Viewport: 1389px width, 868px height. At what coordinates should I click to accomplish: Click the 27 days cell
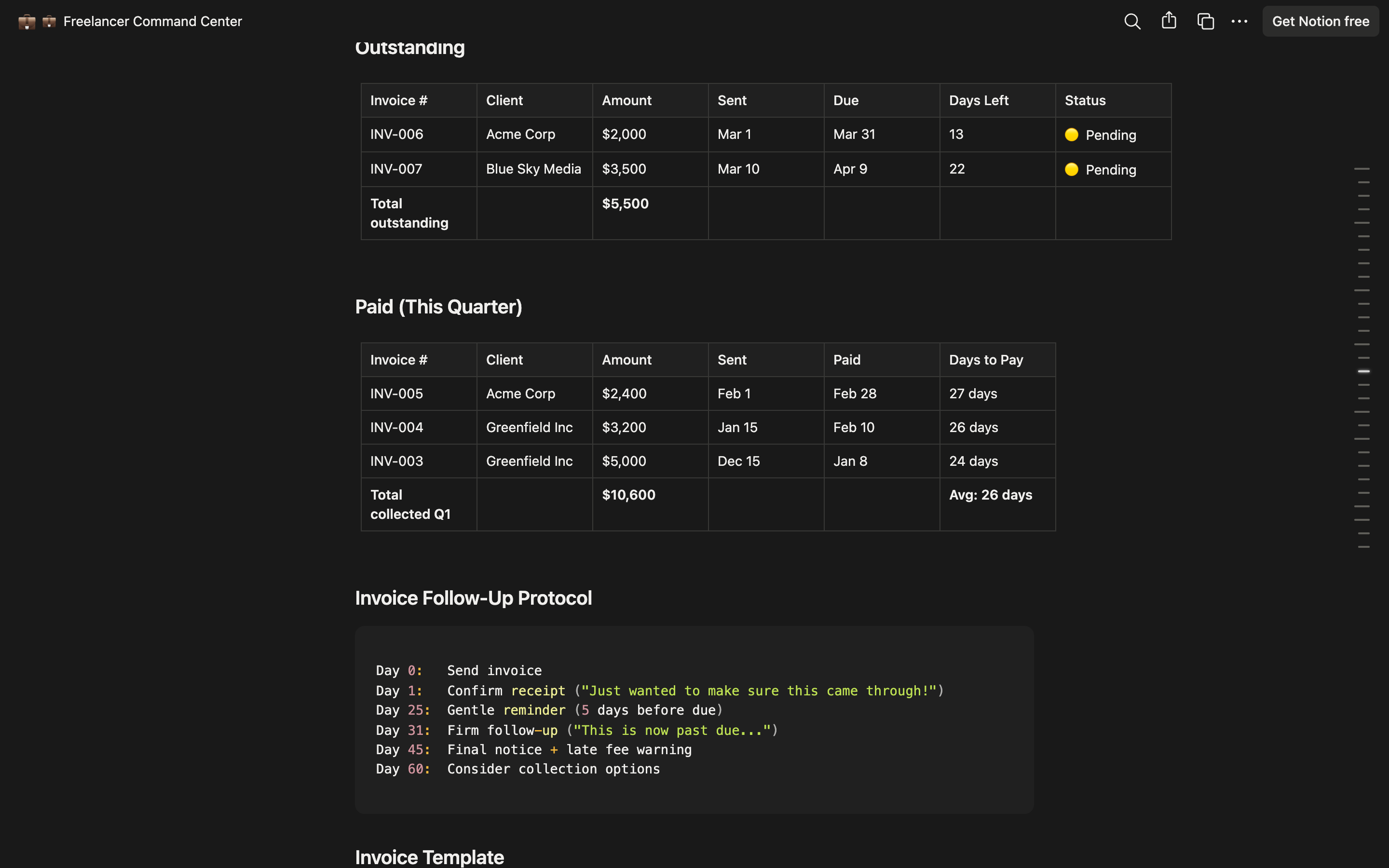click(997, 393)
